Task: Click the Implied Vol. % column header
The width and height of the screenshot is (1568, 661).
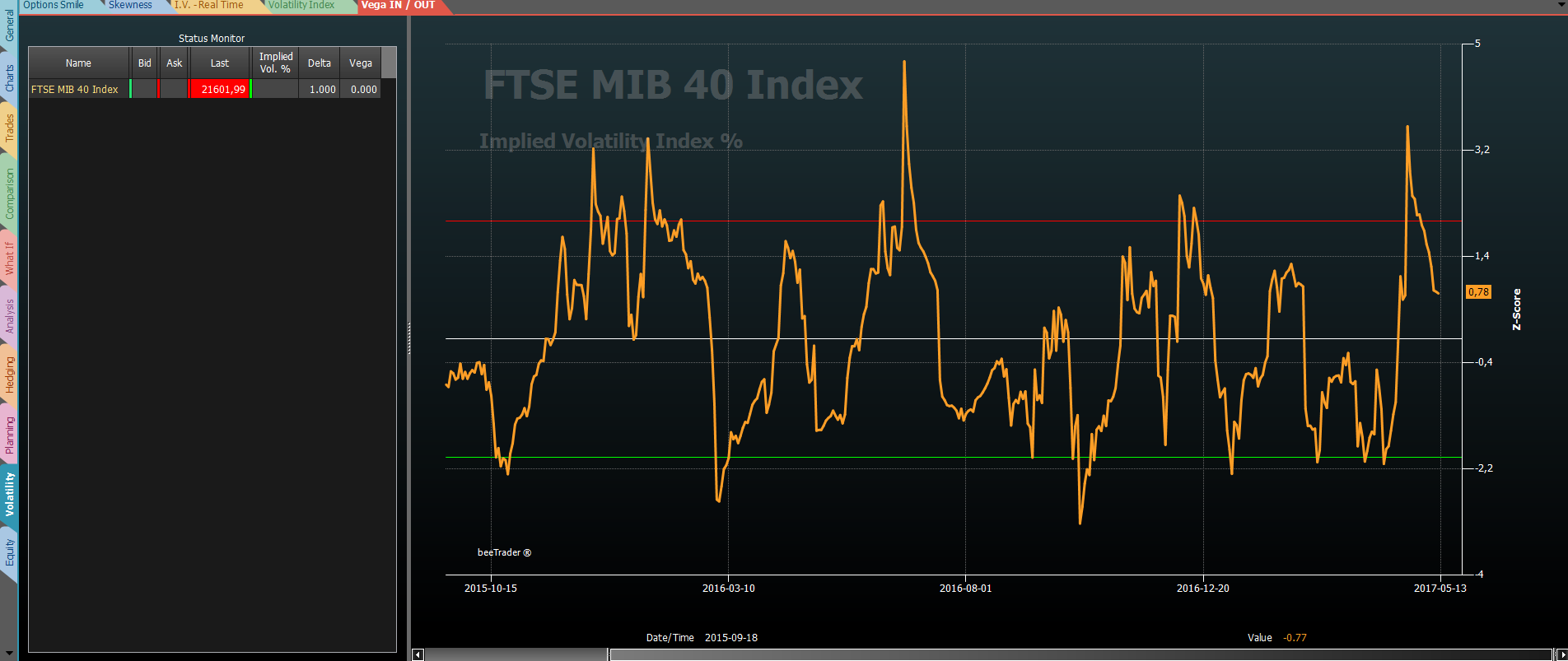Action: click(275, 63)
